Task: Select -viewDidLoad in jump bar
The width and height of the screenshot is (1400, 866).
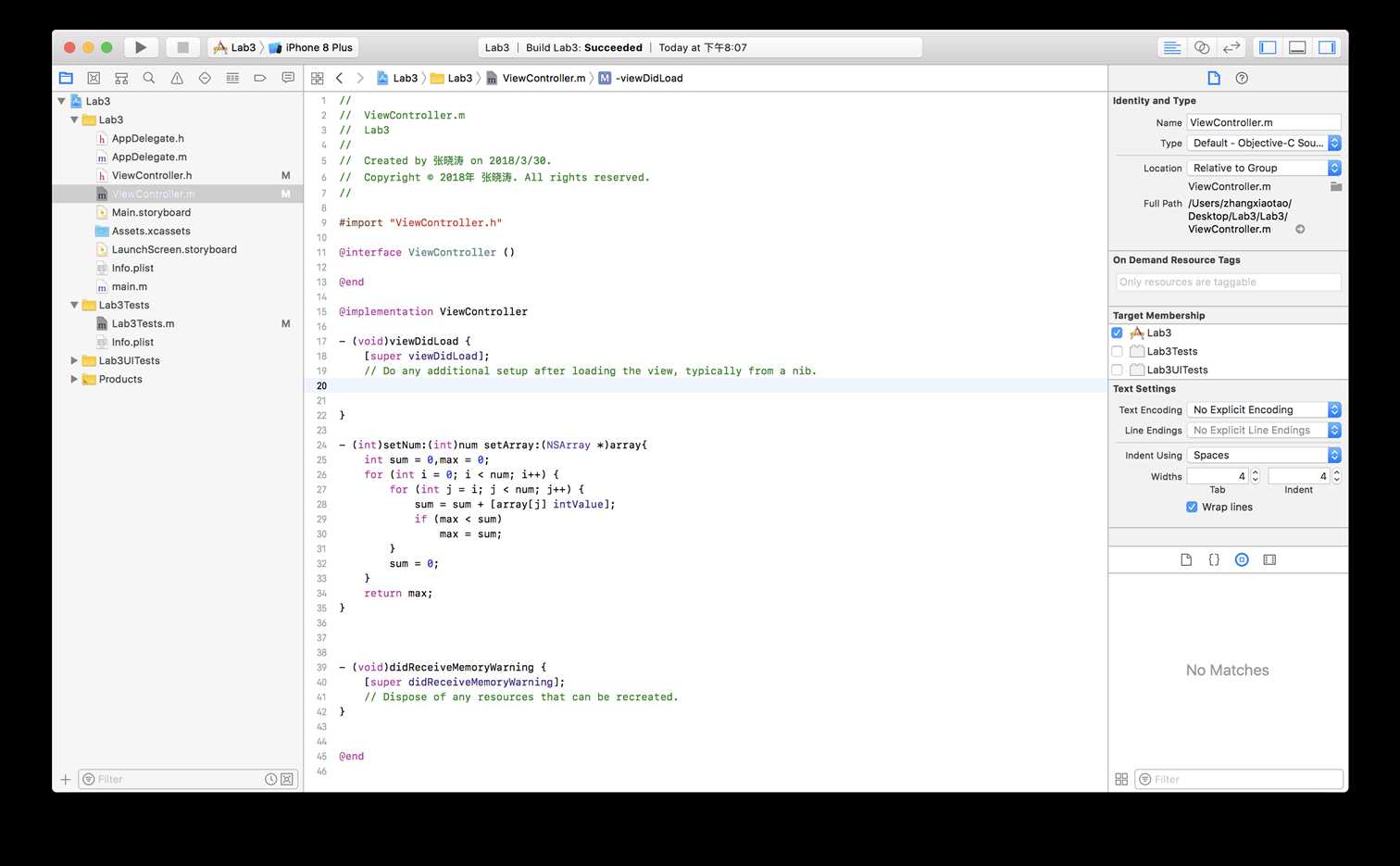Action: pyautogui.click(x=641, y=78)
